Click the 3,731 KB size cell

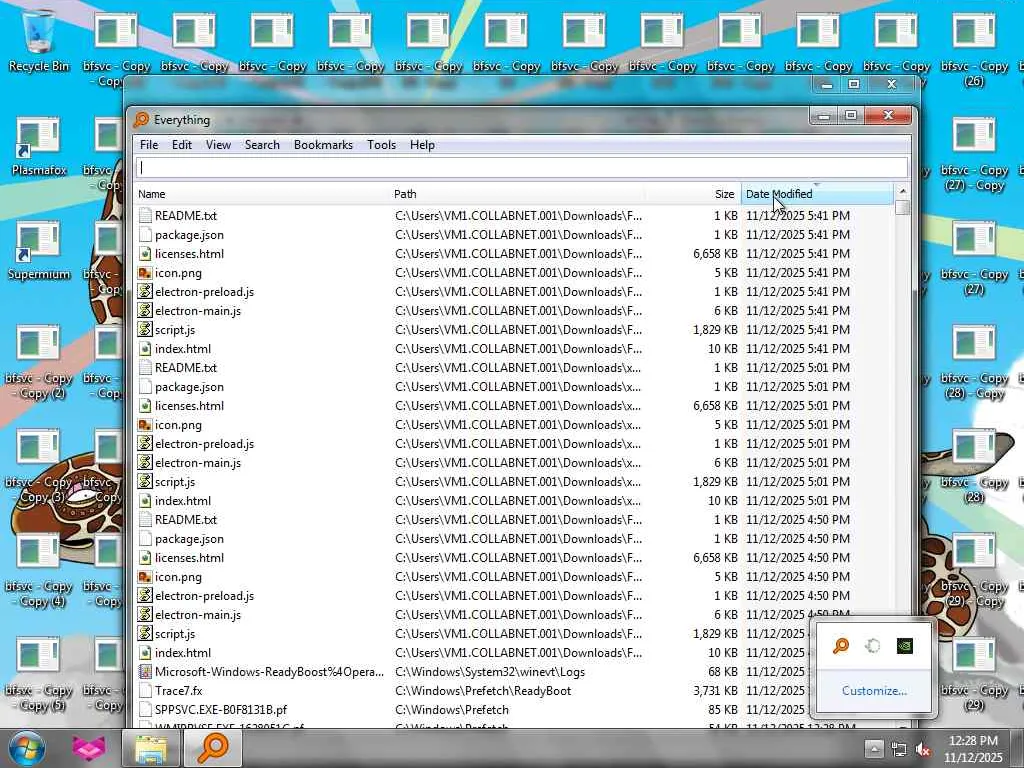pos(715,690)
